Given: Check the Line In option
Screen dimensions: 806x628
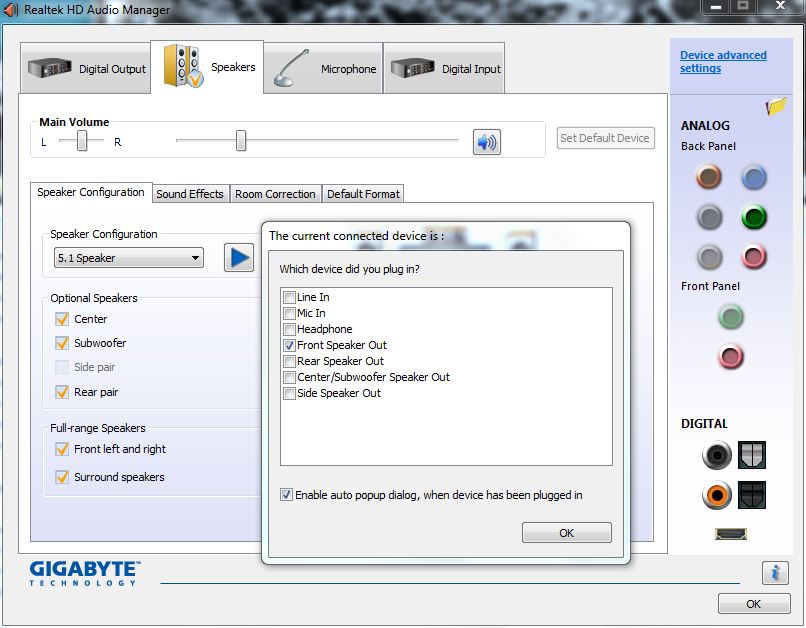Looking at the screenshot, I should [289, 297].
